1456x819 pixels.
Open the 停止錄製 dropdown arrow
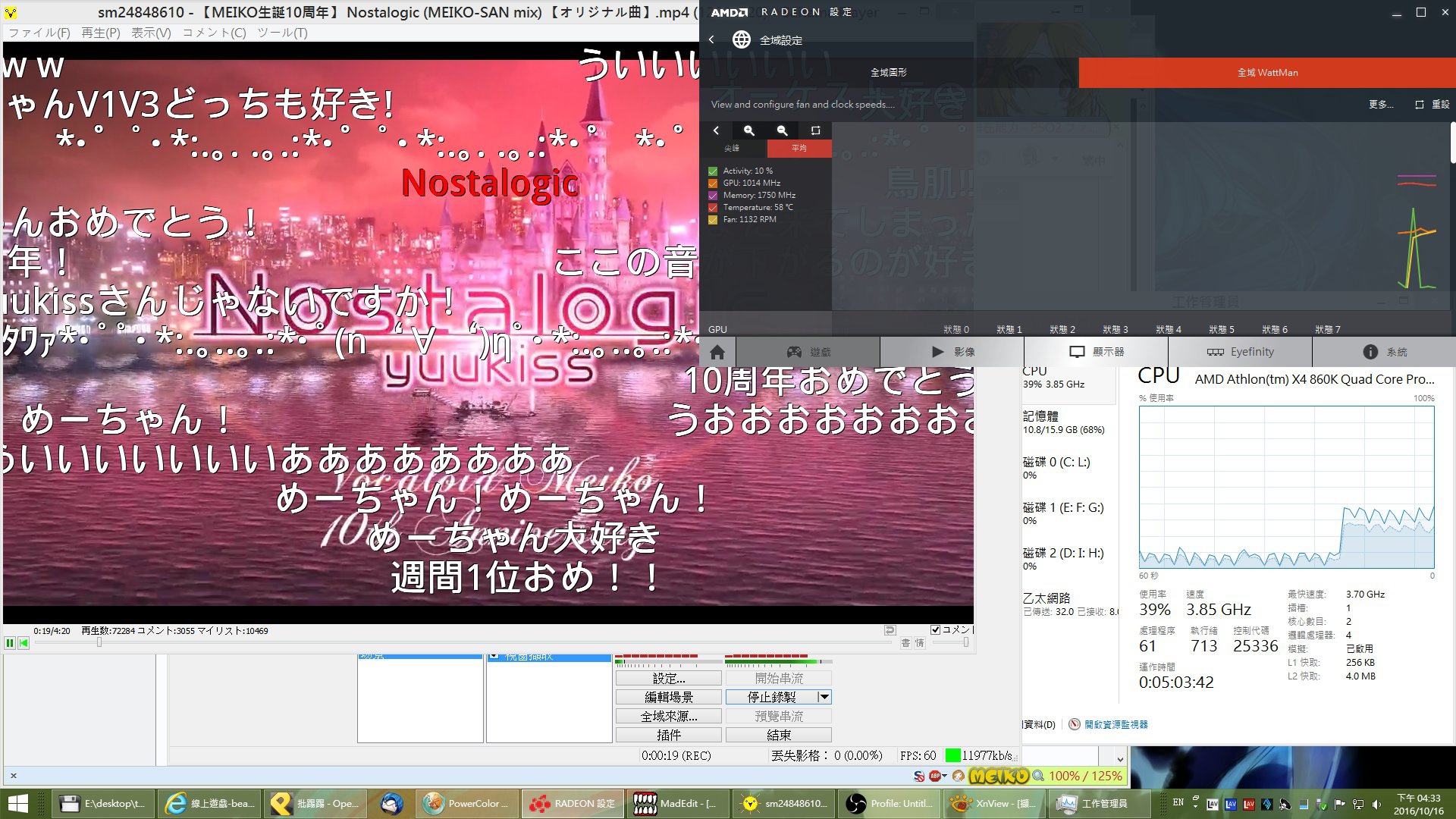click(x=824, y=697)
